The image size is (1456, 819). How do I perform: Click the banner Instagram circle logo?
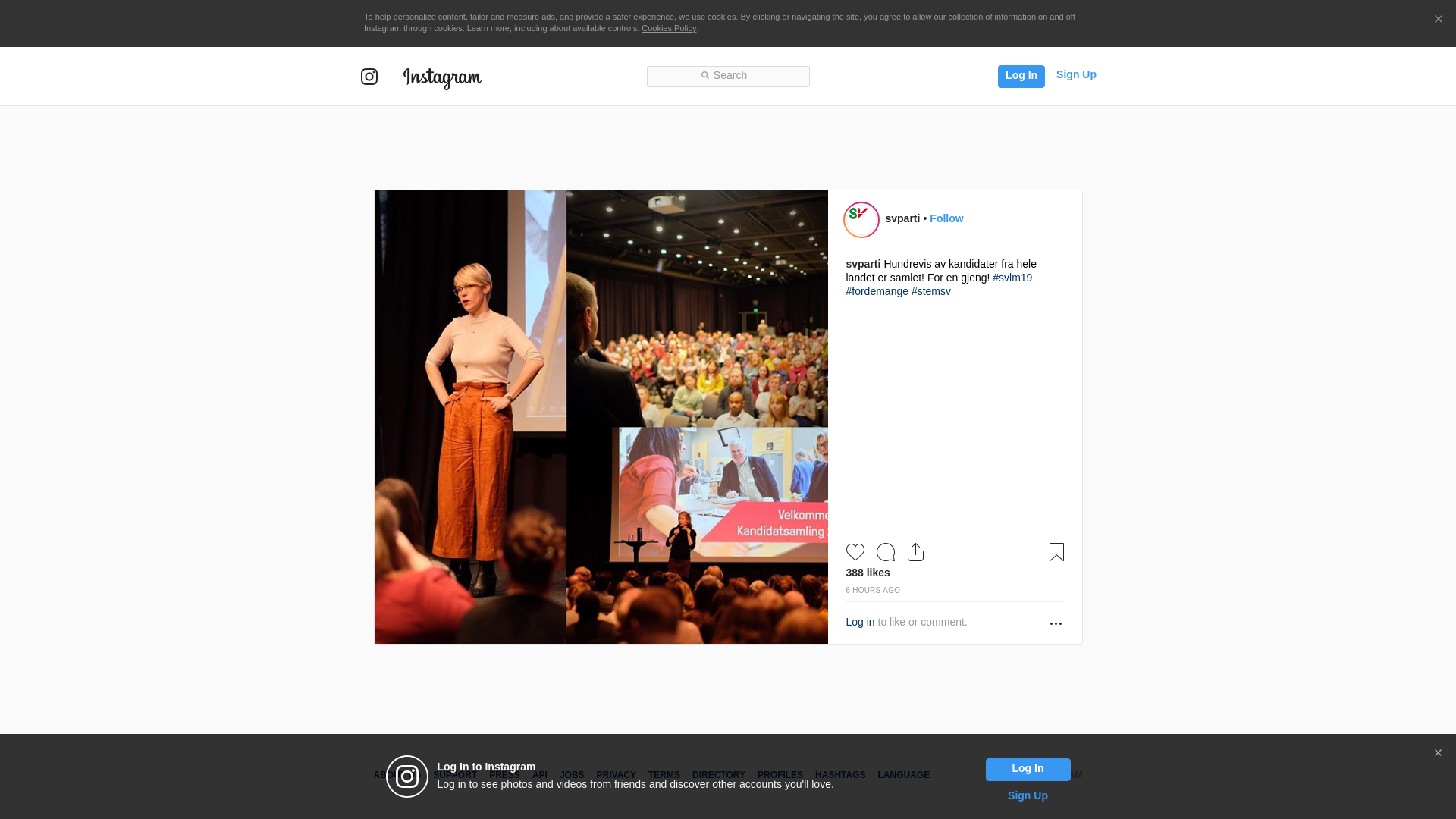point(407,777)
